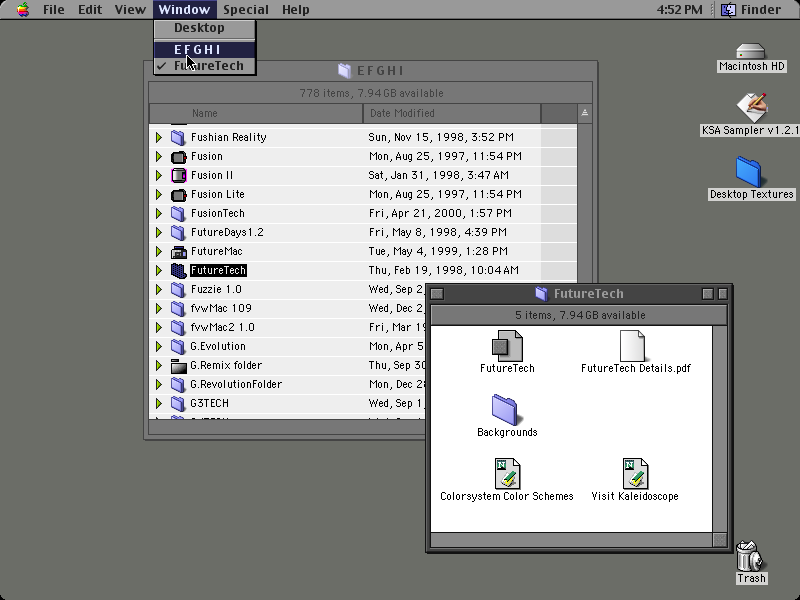800x600 pixels.
Task: Click the fvwMac 109 folder icon
Action: pos(178,308)
